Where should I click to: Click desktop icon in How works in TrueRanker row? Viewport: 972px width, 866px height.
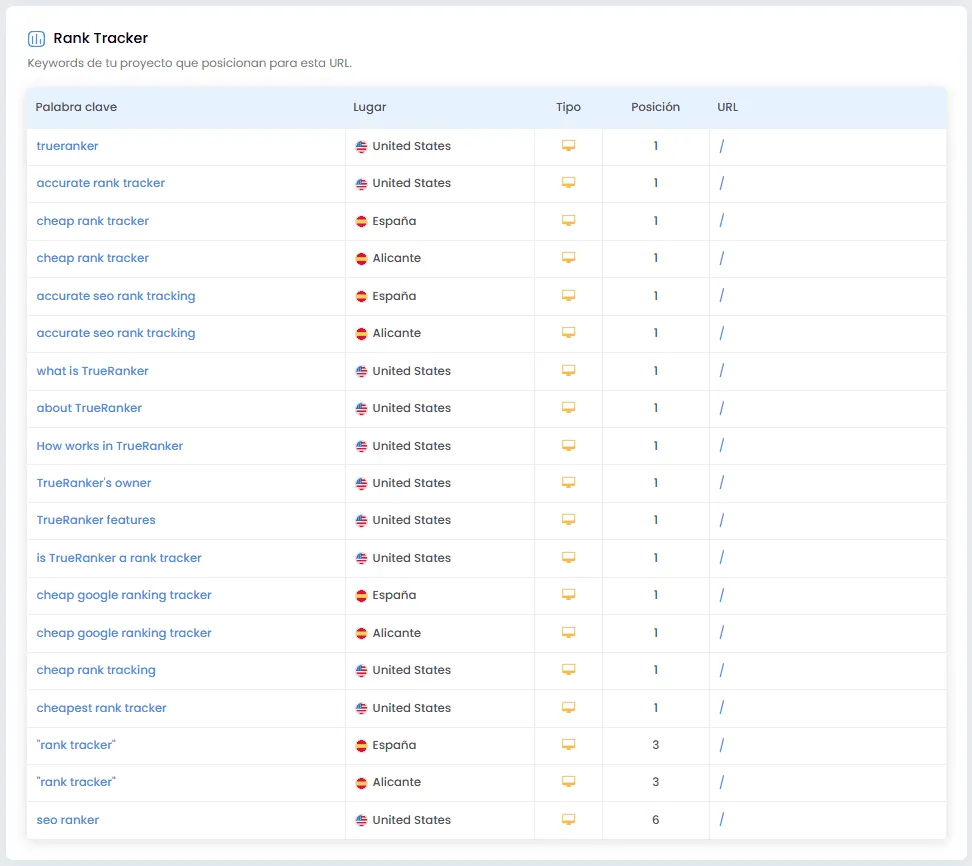pyautogui.click(x=568, y=446)
